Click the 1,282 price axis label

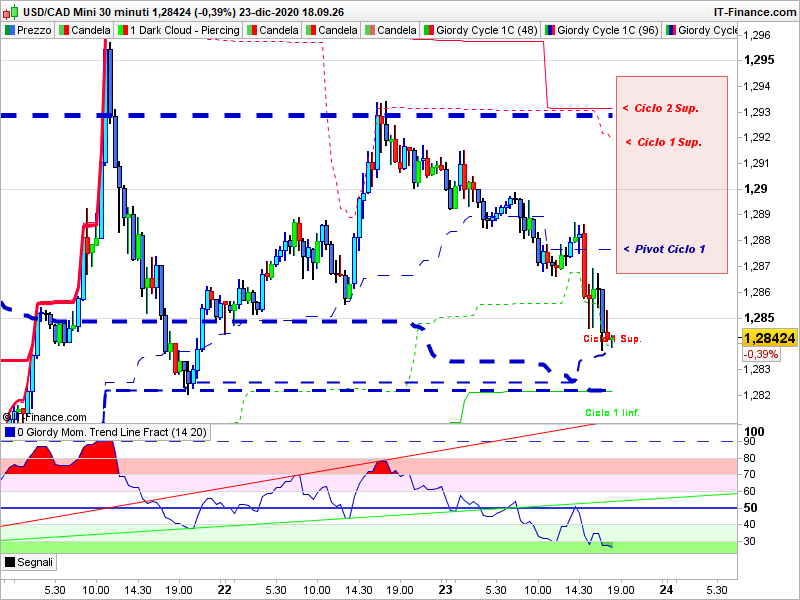tap(757, 395)
